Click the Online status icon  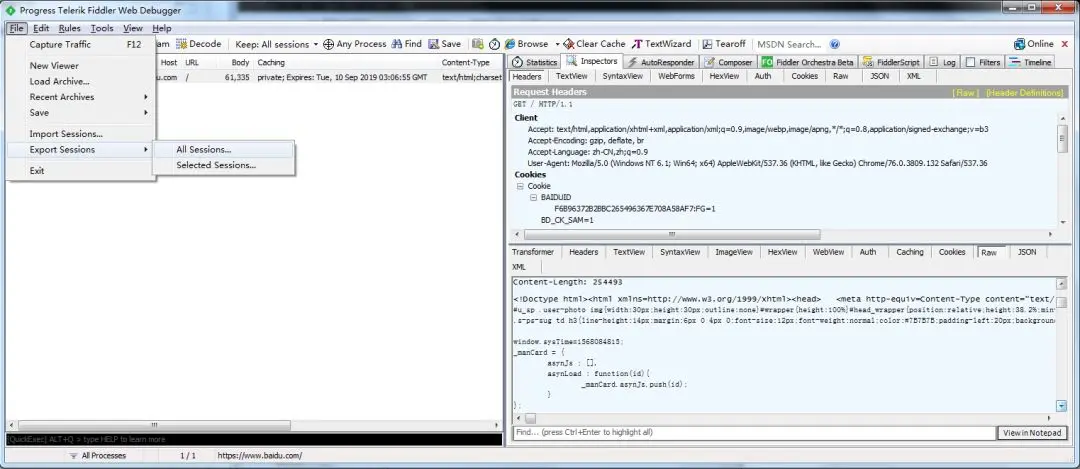1019,44
